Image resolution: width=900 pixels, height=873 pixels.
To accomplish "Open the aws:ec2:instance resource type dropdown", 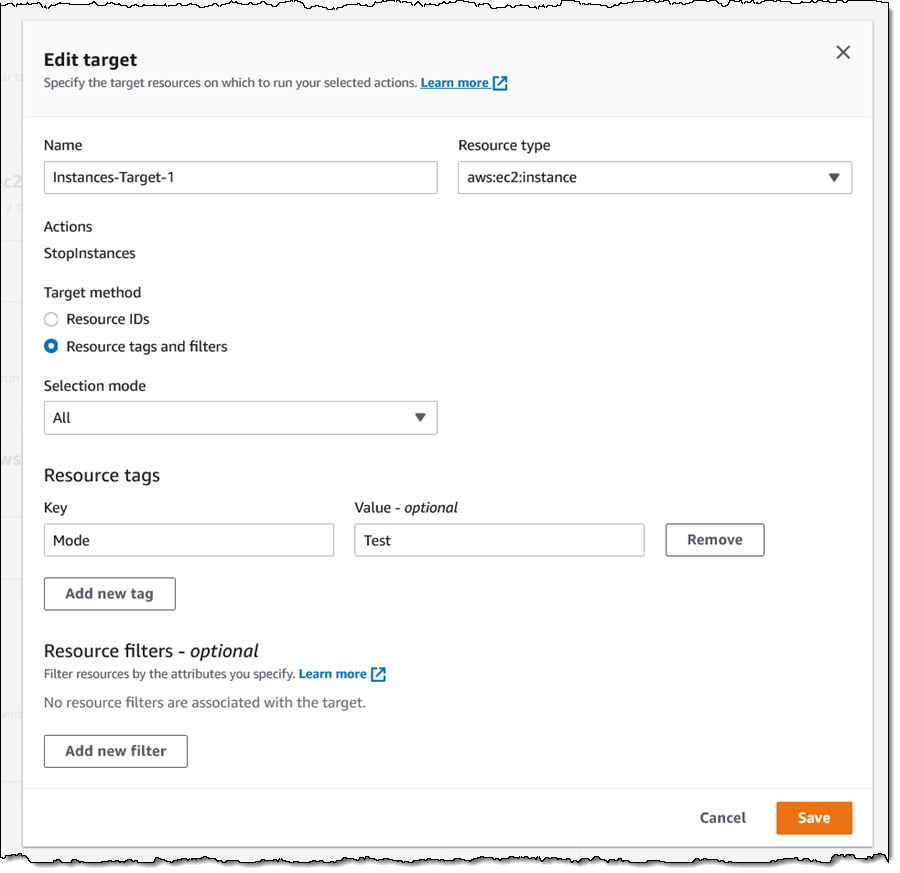I will click(x=654, y=178).
